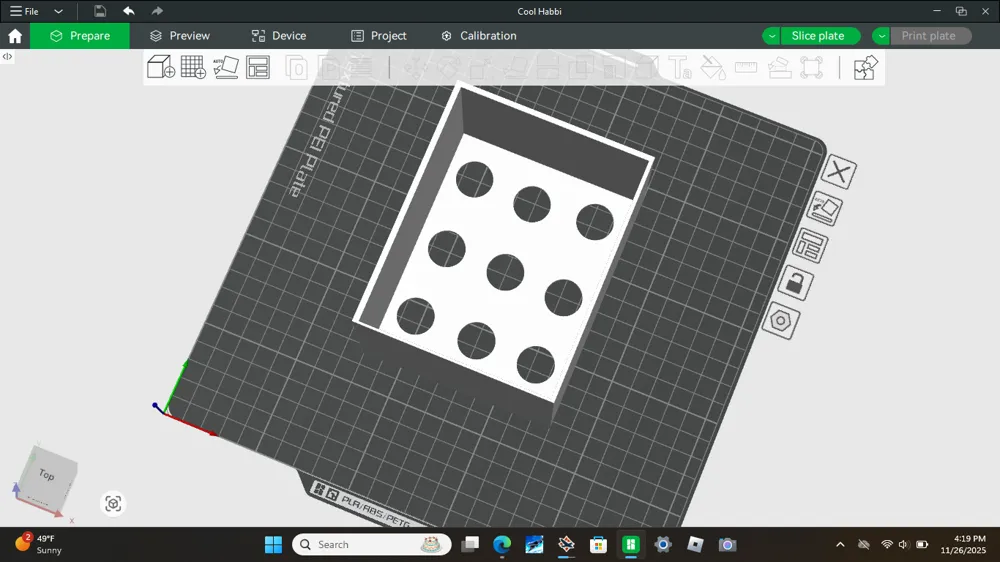Viewport: 1000px width, 562px height.
Task: Select the faded Cut tool icon
Action: click(549, 68)
